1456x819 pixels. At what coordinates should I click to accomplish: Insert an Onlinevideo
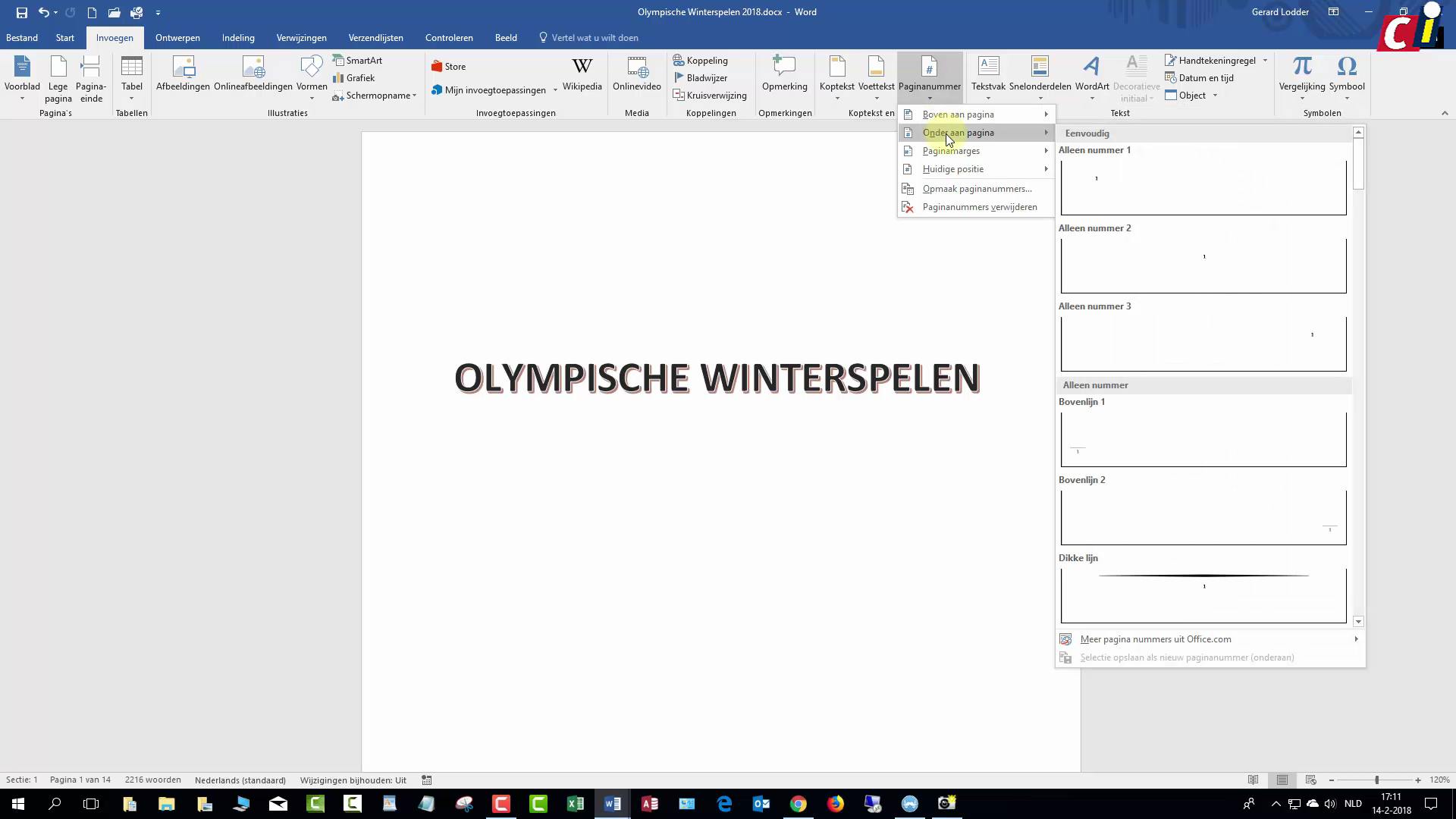(636, 76)
